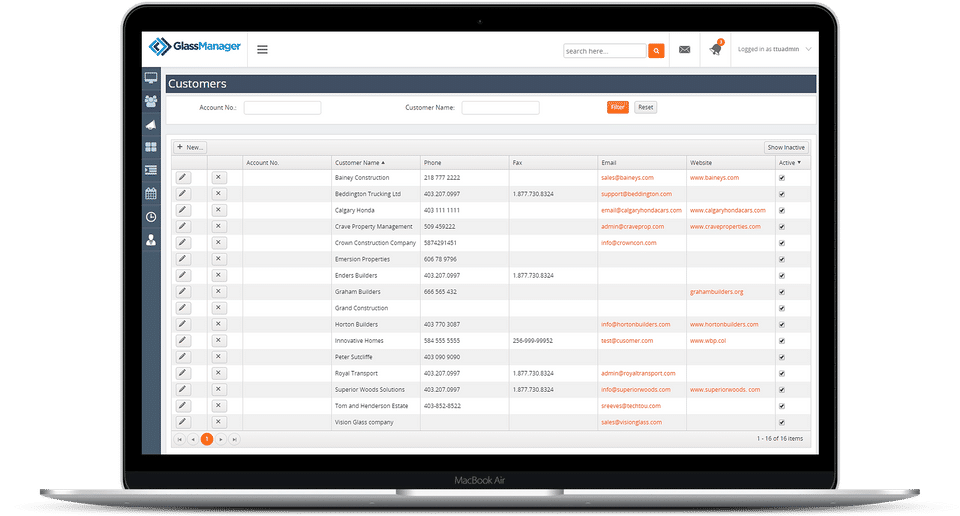
Task: Toggle Active checkbox for Graham Builders
Action: tap(782, 292)
